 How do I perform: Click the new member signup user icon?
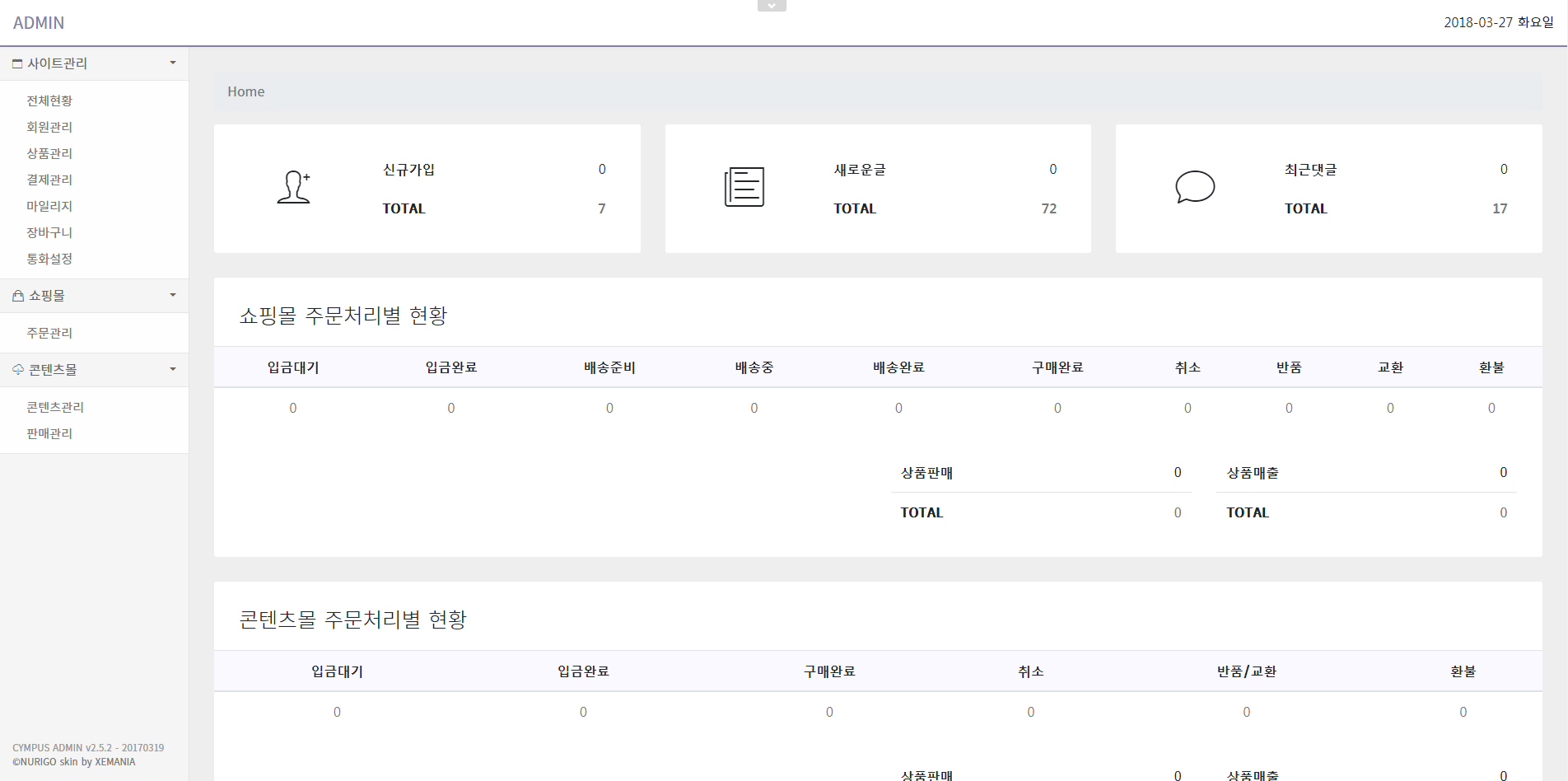pos(294,187)
